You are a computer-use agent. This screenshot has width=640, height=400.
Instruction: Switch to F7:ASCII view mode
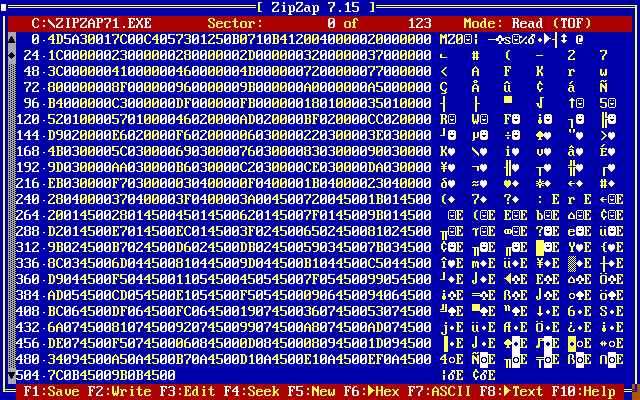(448, 391)
